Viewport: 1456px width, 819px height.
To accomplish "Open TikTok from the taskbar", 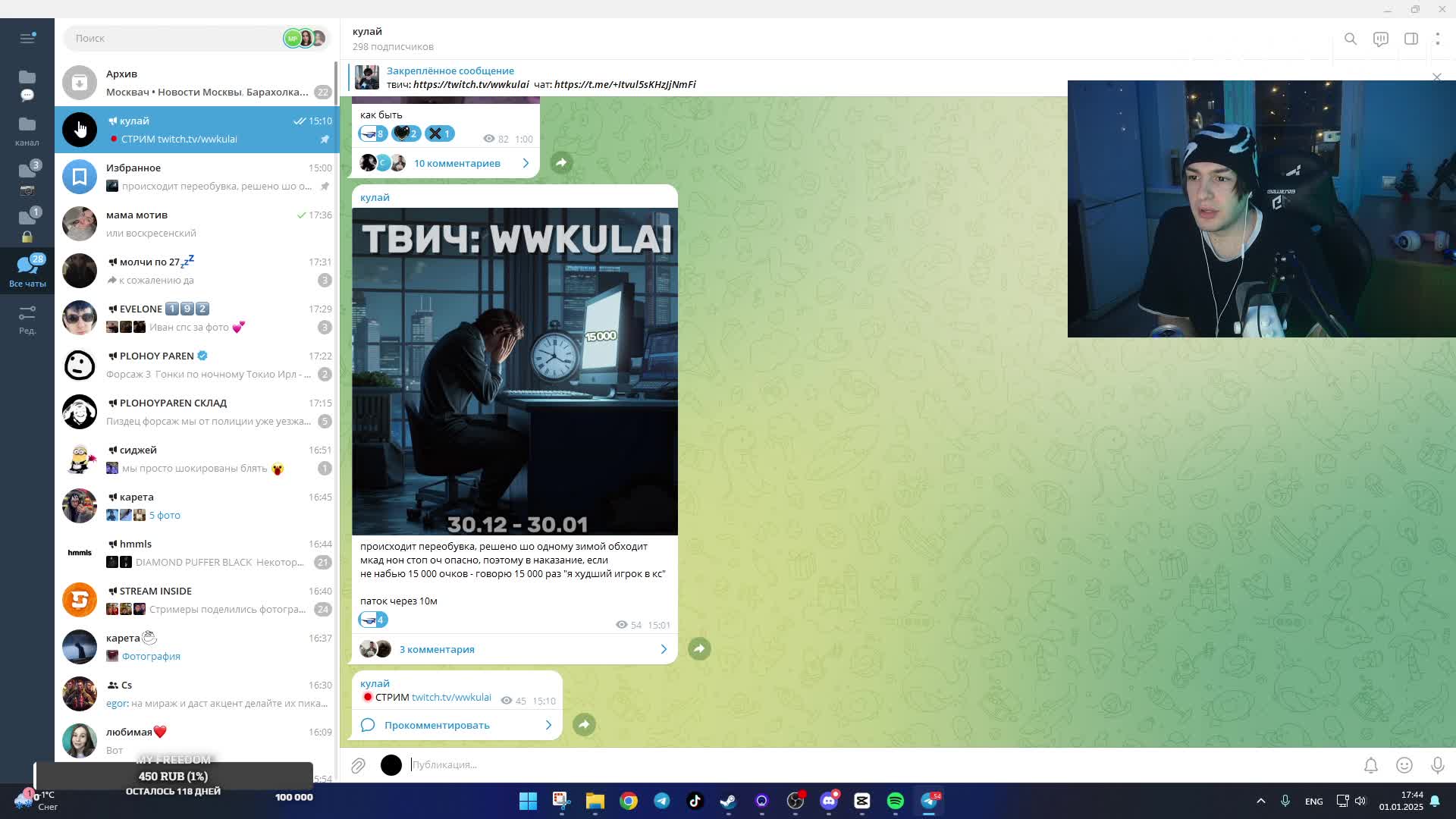I will 695,801.
